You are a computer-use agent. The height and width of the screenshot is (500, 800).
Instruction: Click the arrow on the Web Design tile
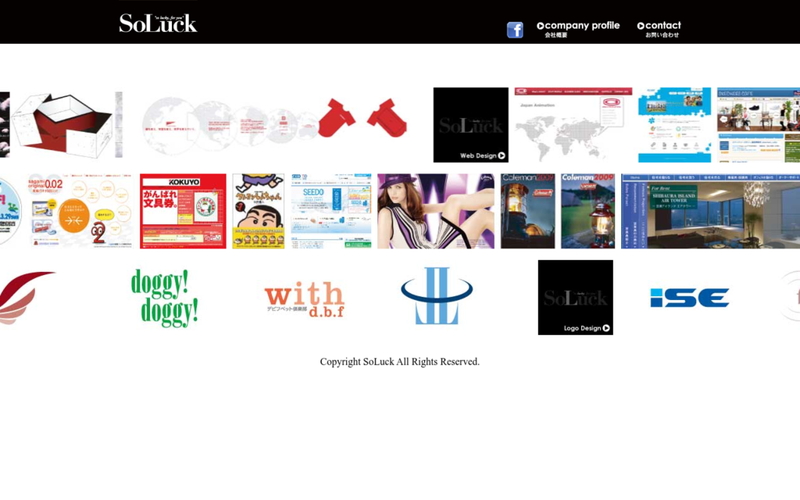point(502,156)
